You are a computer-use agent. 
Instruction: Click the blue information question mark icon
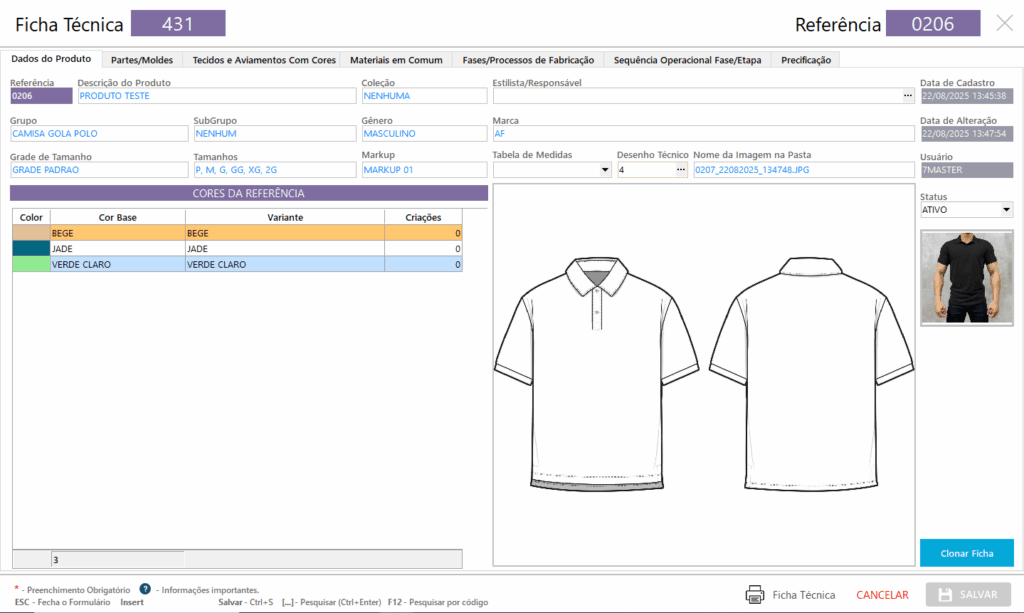(145, 589)
